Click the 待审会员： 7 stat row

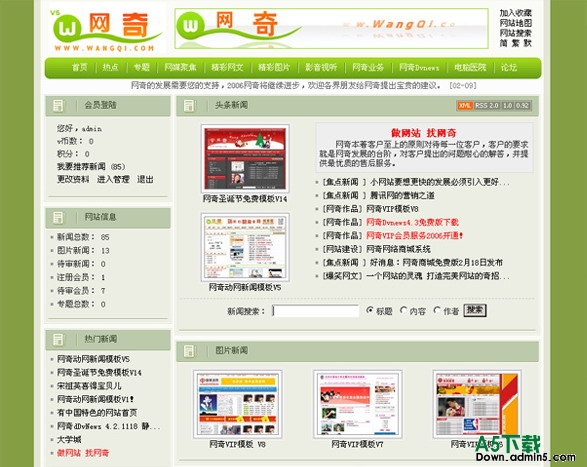point(81,291)
